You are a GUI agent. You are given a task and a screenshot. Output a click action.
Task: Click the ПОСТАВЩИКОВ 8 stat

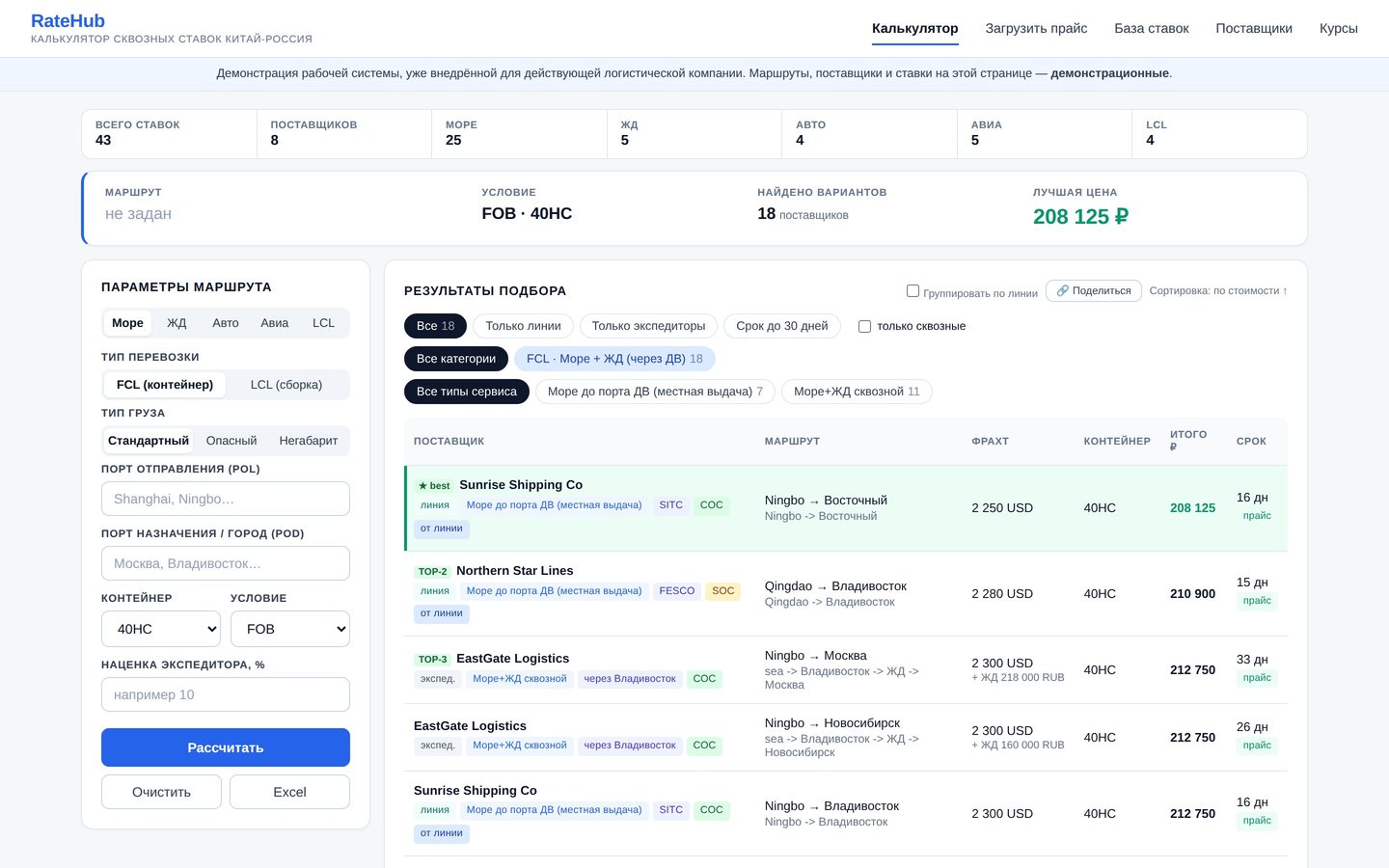point(344,134)
